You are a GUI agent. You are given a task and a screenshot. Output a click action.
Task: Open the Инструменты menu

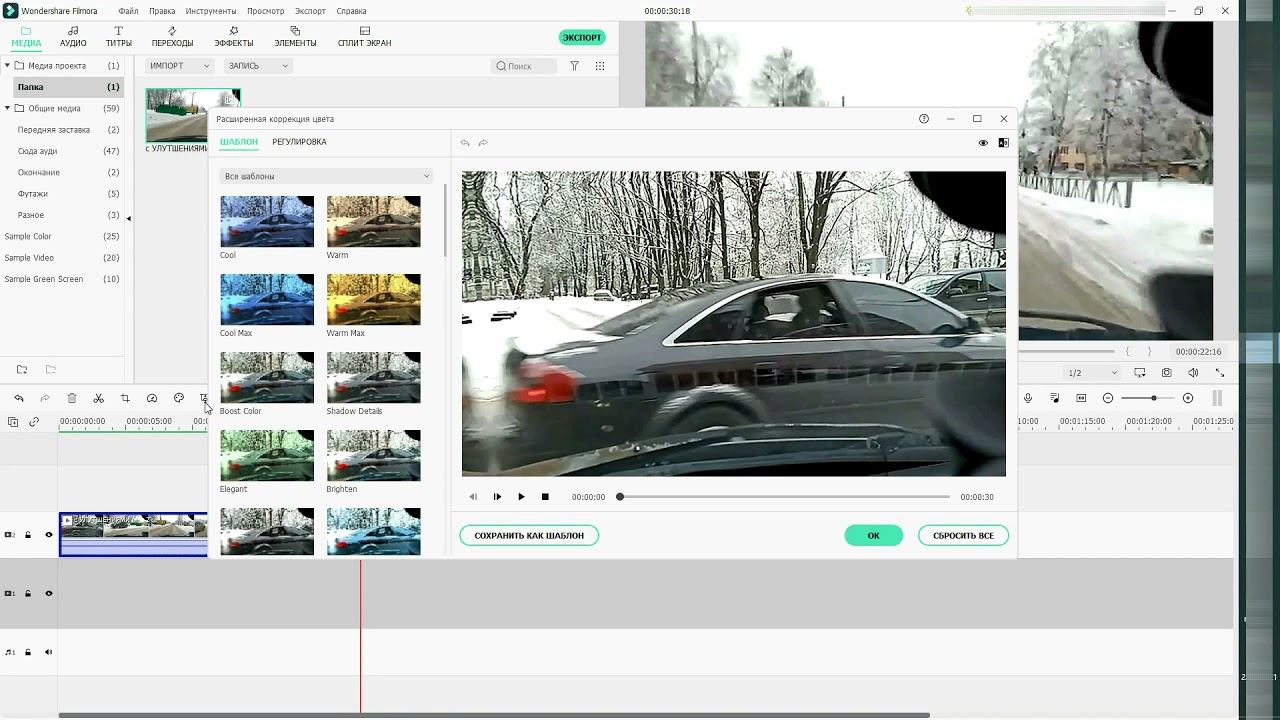[210, 11]
